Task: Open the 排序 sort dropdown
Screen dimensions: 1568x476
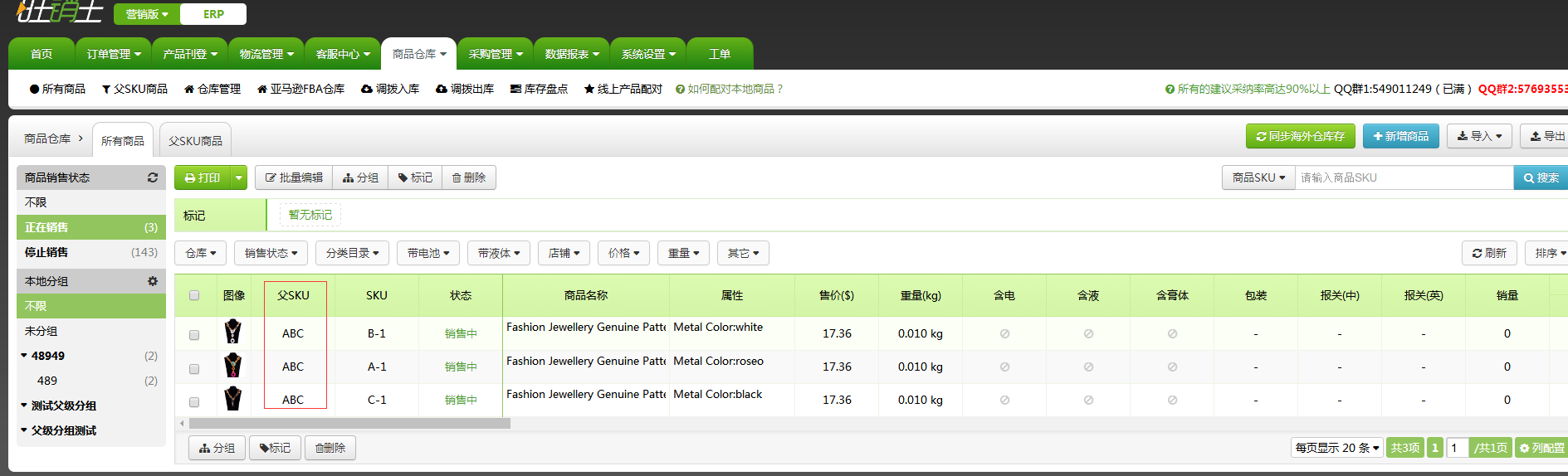Action: tap(1548, 253)
